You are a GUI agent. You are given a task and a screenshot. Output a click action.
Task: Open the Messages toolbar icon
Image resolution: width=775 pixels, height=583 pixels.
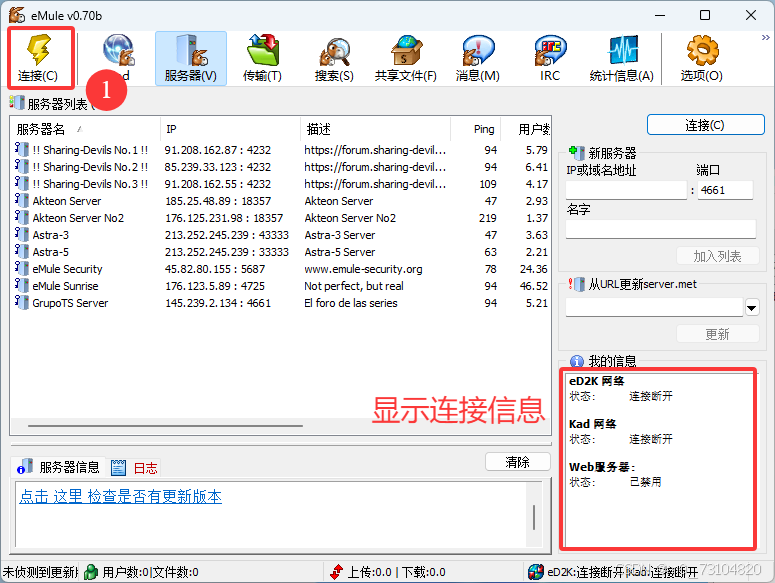478,50
